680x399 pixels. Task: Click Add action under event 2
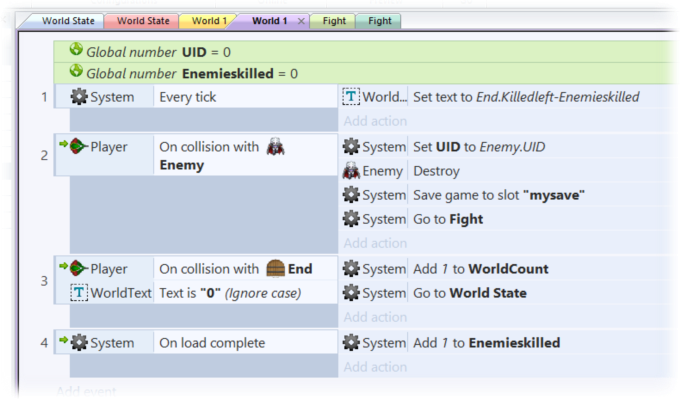(x=375, y=243)
